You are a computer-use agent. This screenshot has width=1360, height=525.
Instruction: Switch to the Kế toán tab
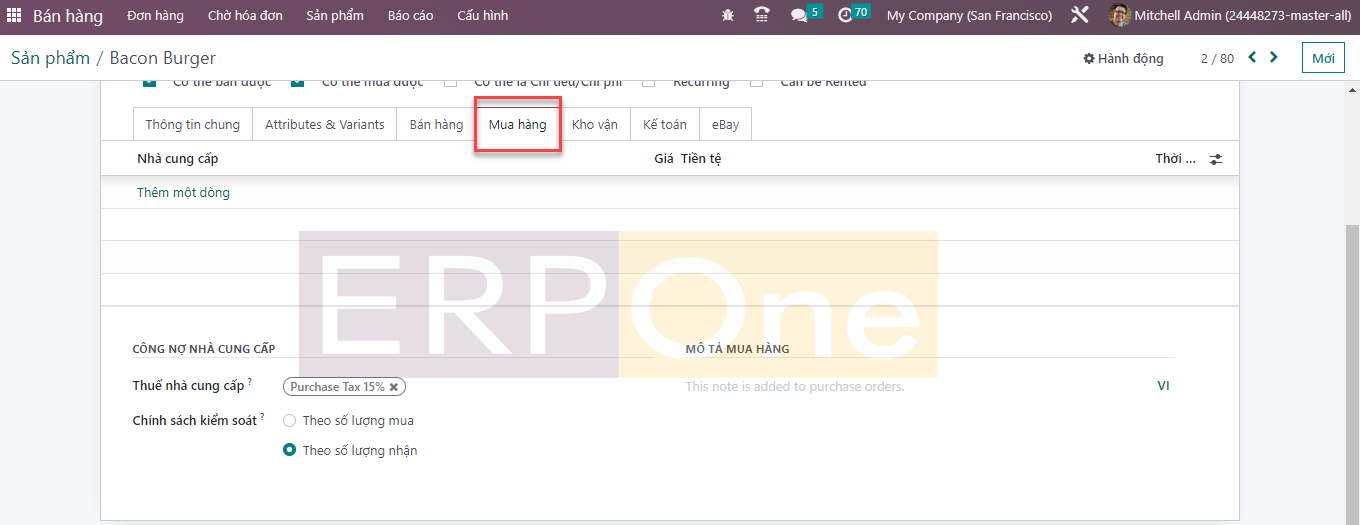tap(664, 125)
